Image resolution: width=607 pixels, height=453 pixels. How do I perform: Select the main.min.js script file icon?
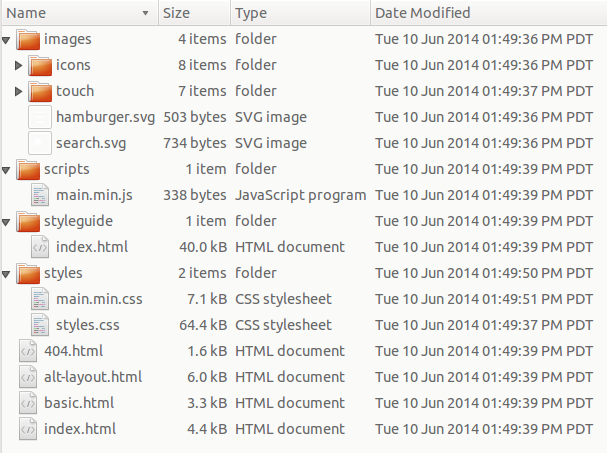click(x=40, y=195)
